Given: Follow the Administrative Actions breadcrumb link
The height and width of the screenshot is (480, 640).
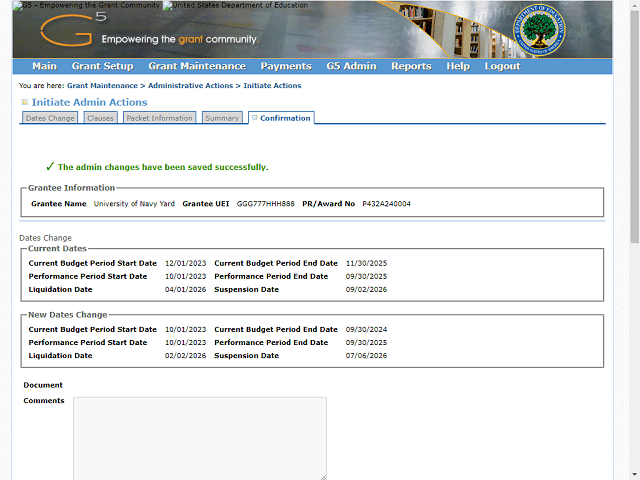Looking at the screenshot, I should 190,86.
